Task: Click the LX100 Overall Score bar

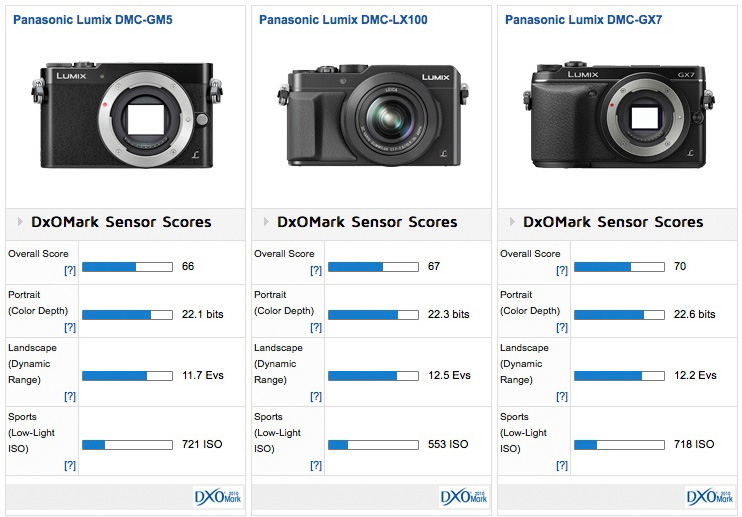Action: [x=373, y=267]
